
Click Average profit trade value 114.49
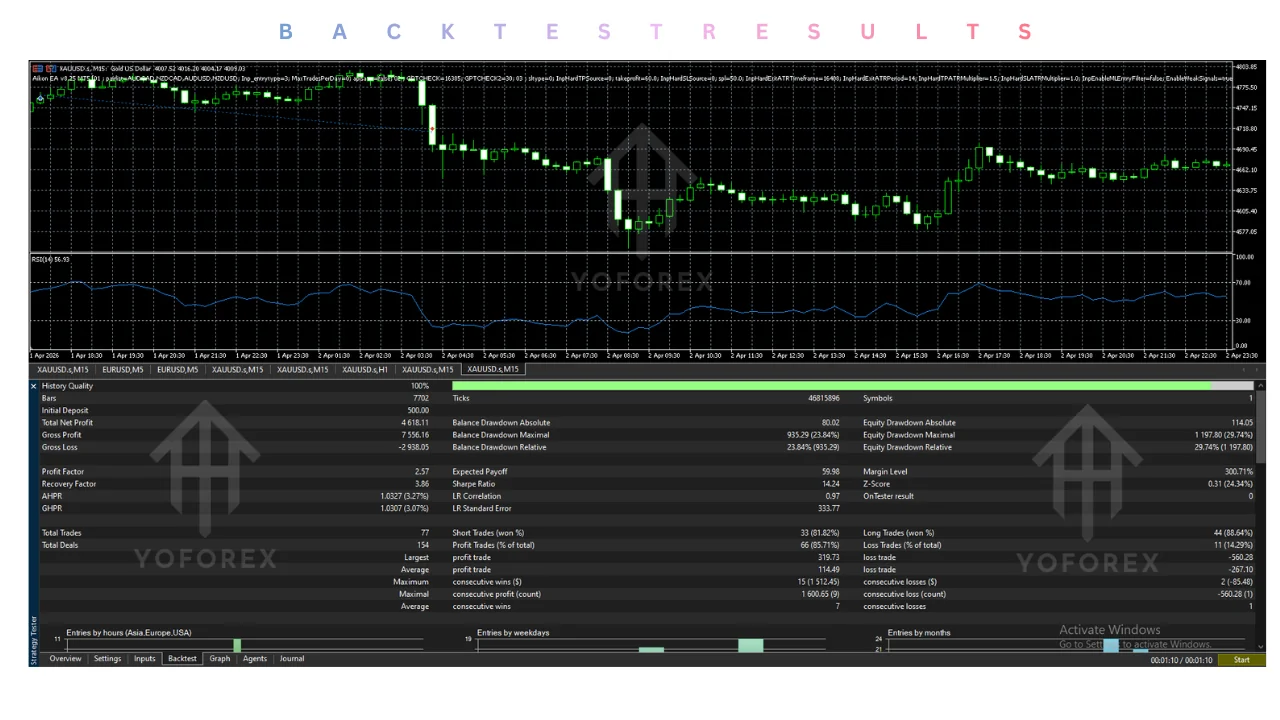click(x=828, y=570)
